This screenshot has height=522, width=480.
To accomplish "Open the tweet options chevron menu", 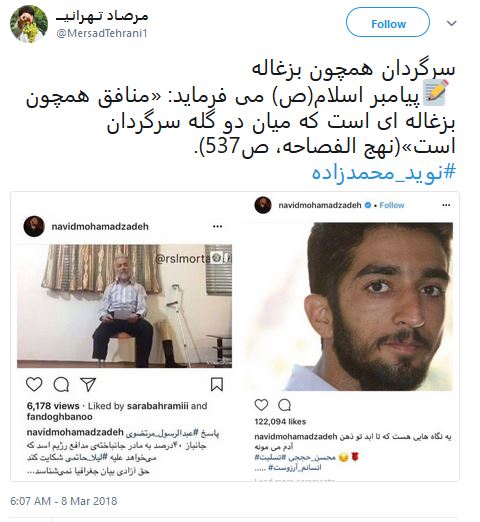I will tap(451, 23).
